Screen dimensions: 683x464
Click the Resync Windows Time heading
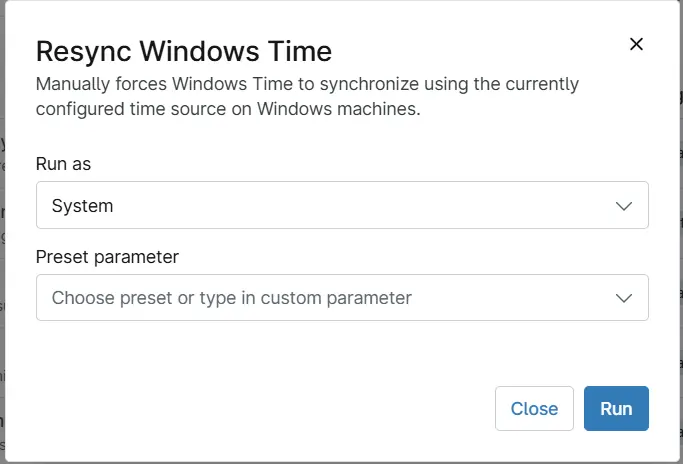pyautogui.click(x=184, y=51)
